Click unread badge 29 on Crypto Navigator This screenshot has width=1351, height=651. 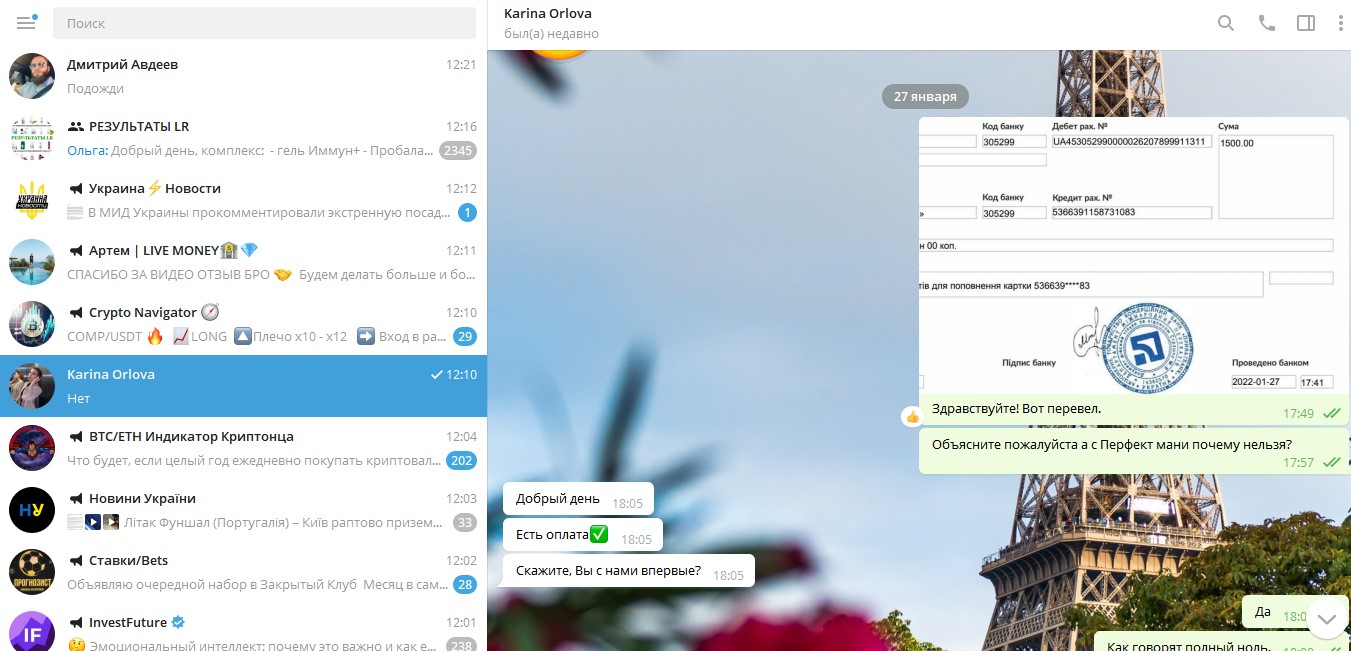[465, 336]
